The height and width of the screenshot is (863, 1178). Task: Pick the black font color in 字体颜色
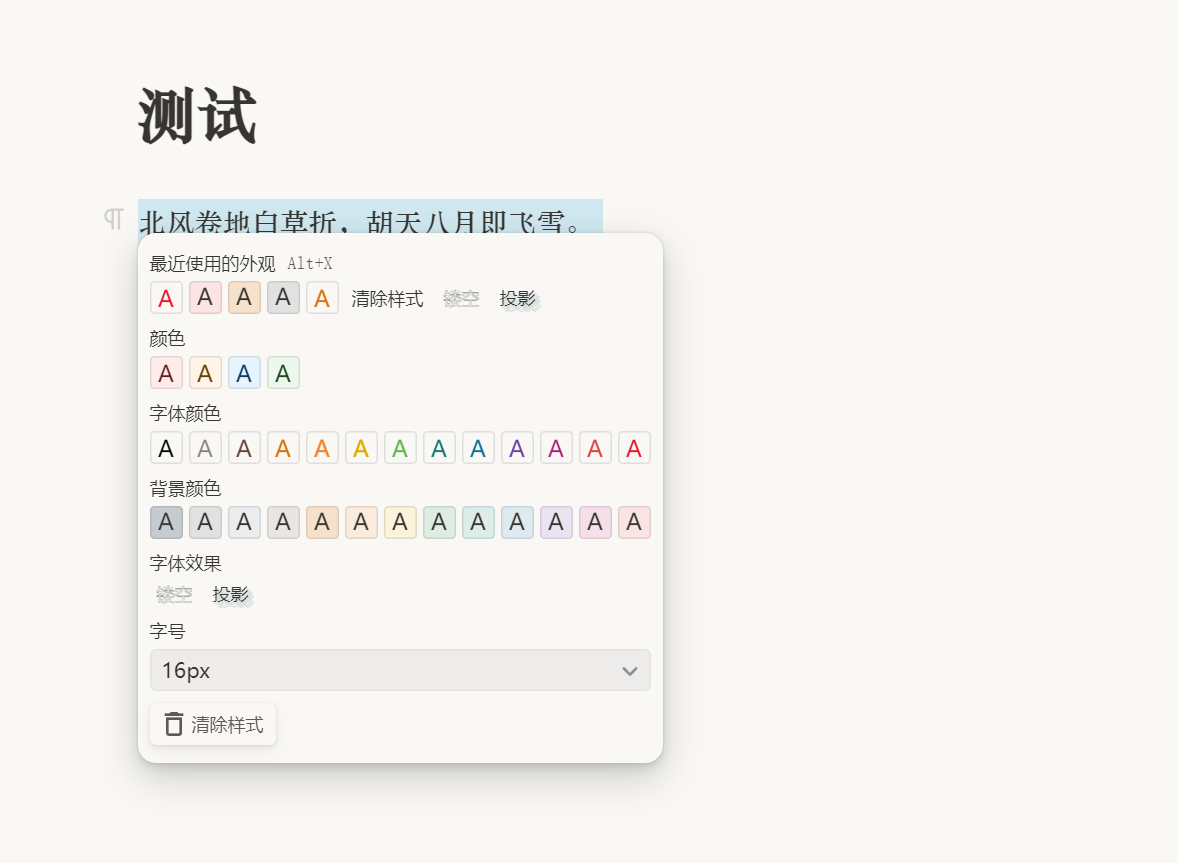point(166,448)
